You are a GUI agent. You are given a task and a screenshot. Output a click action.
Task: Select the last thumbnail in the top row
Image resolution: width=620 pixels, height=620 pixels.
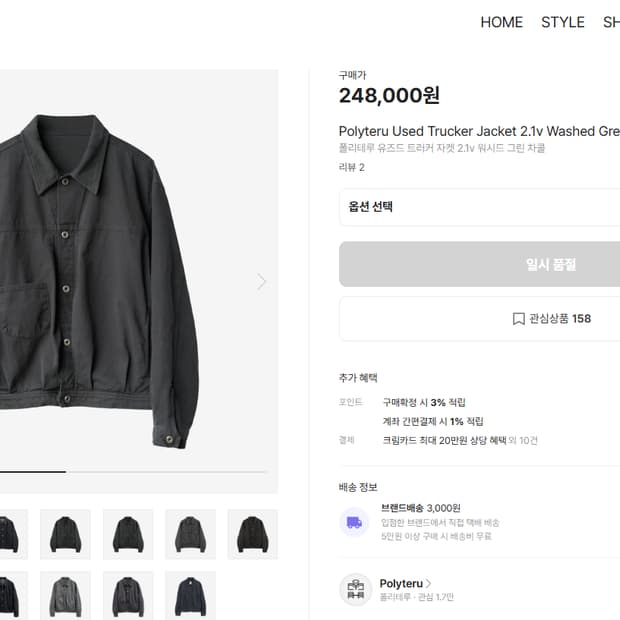[252, 534]
